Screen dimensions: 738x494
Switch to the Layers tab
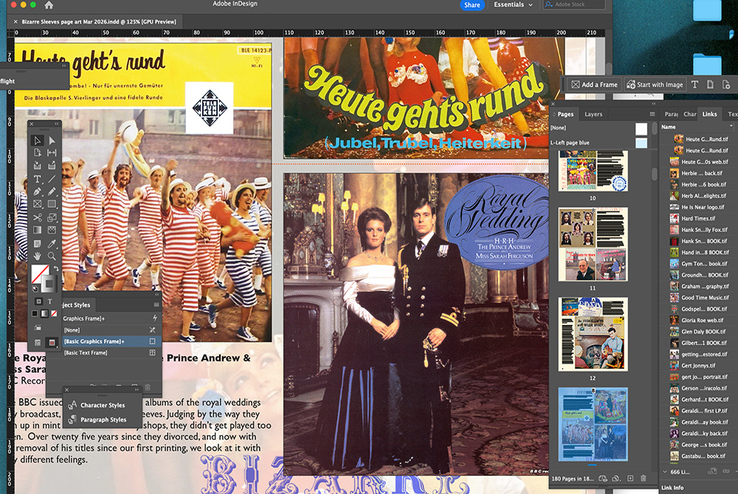[x=593, y=114]
